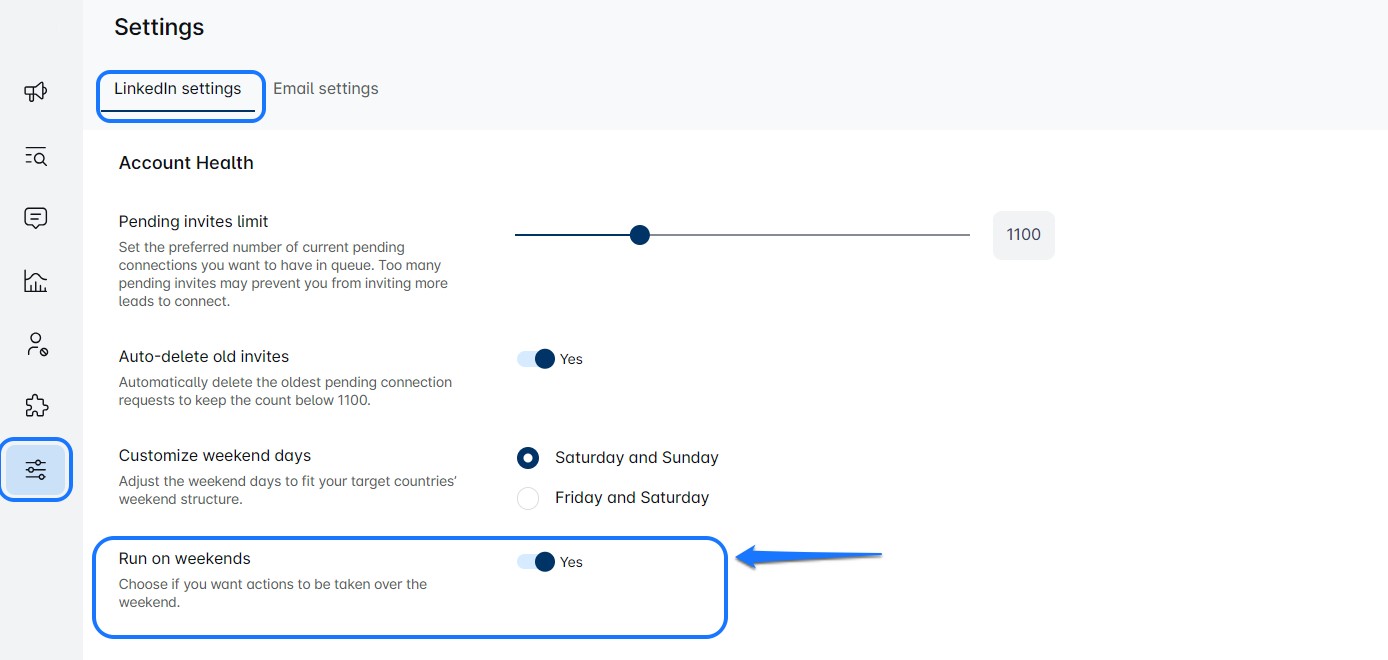Switch to the Email settings tab
The width and height of the screenshot is (1388, 660).
point(326,89)
